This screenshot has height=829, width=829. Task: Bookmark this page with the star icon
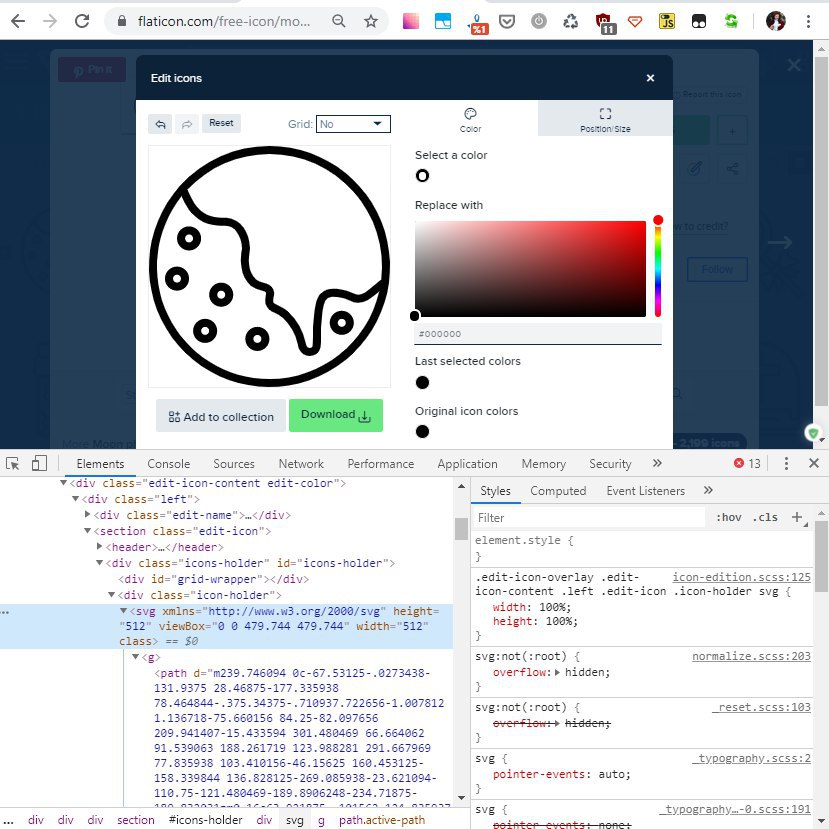(x=371, y=21)
